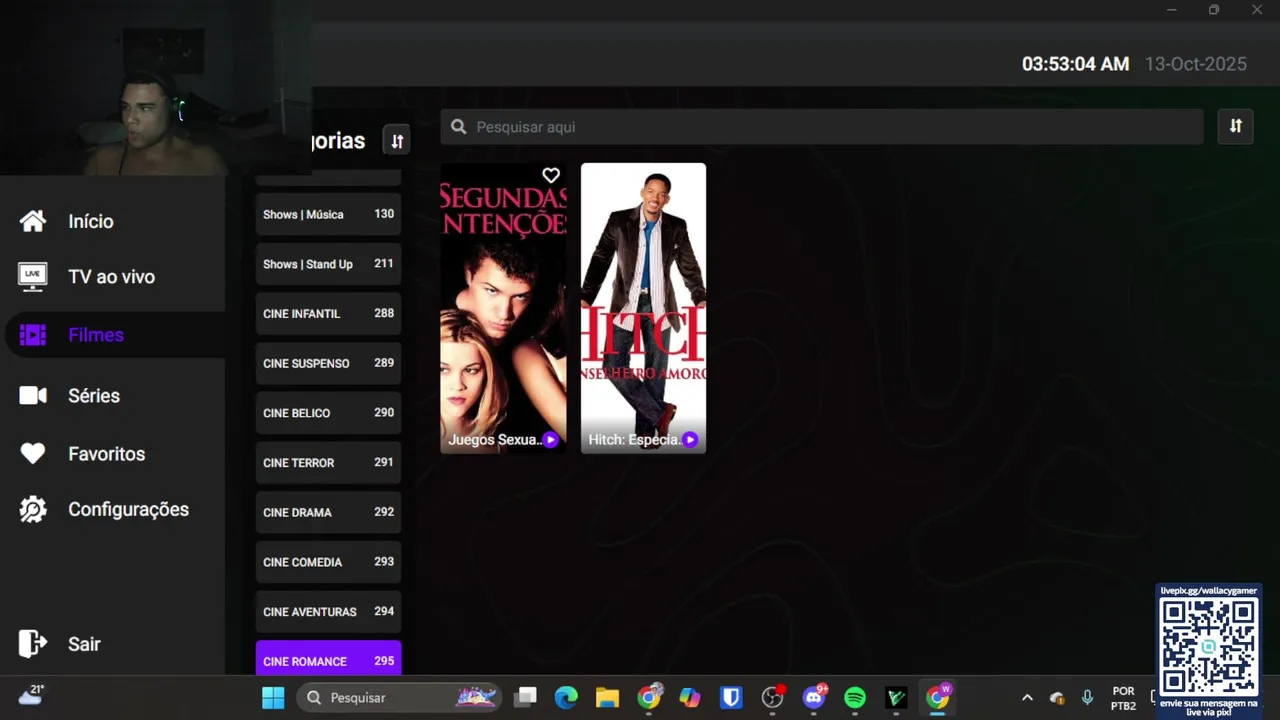Screen dimensions: 1280x720
Task: Select CINE SUSPENSO category
Action: pos(328,363)
